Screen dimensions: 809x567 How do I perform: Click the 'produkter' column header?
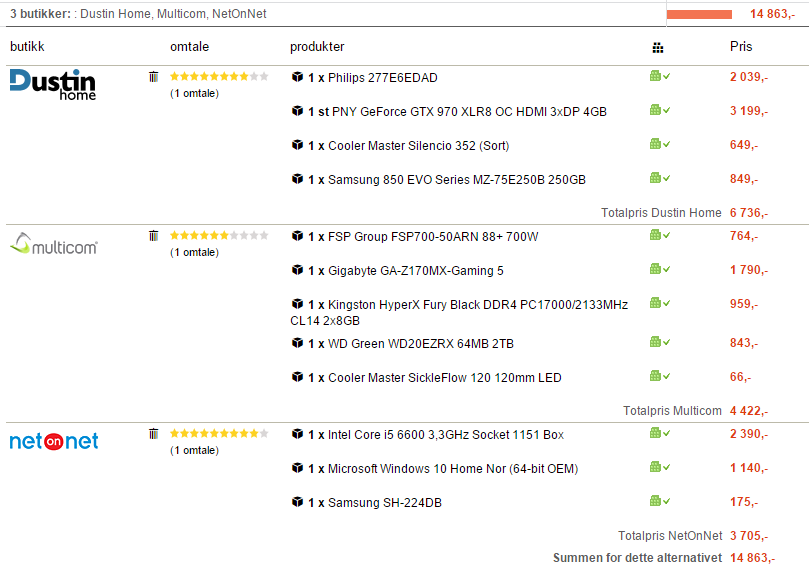pos(317,47)
